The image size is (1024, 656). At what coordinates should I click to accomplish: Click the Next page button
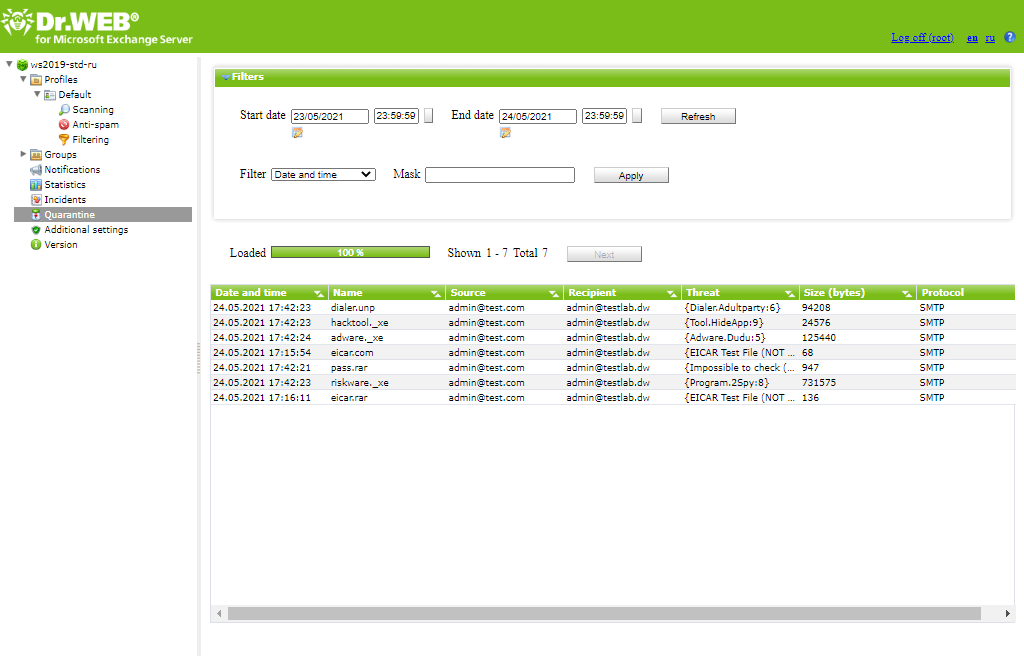point(604,254)
